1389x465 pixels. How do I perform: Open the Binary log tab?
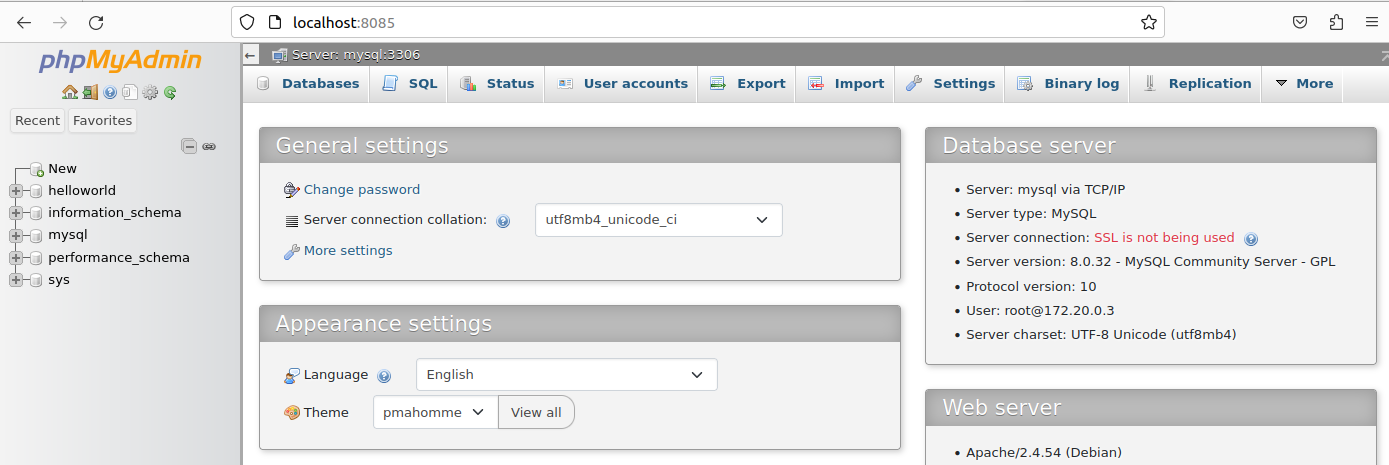point(1068,84)
